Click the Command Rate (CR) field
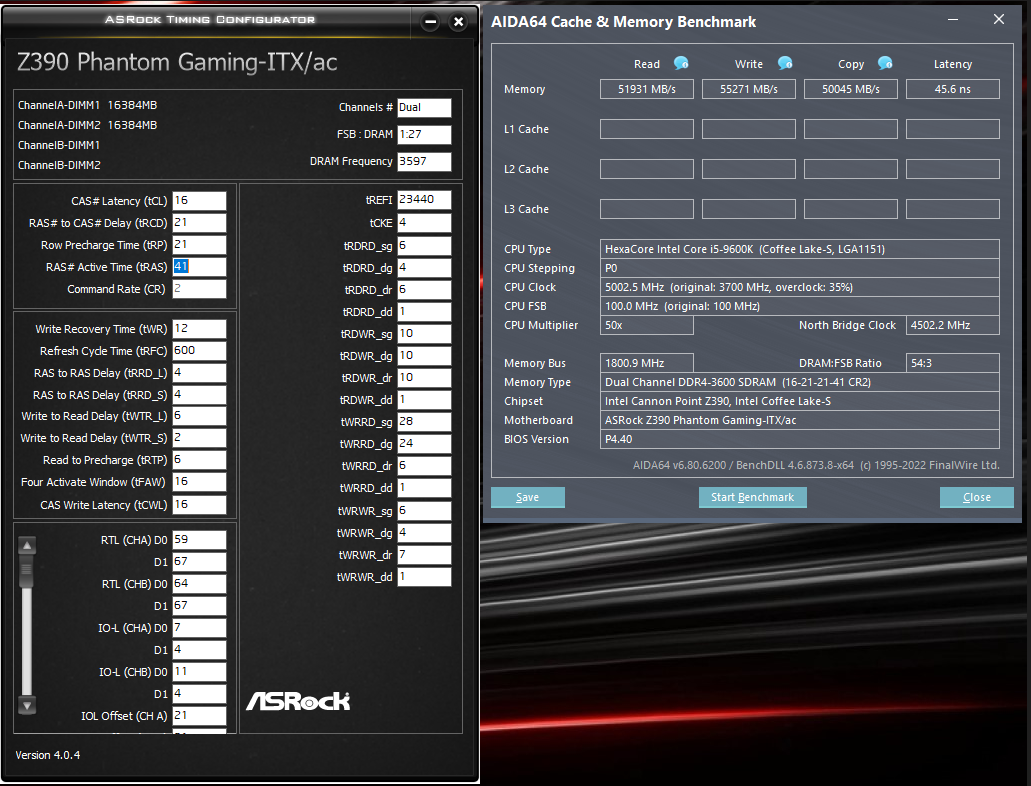This screenshot has height=786, width=1031. (199, 289)
